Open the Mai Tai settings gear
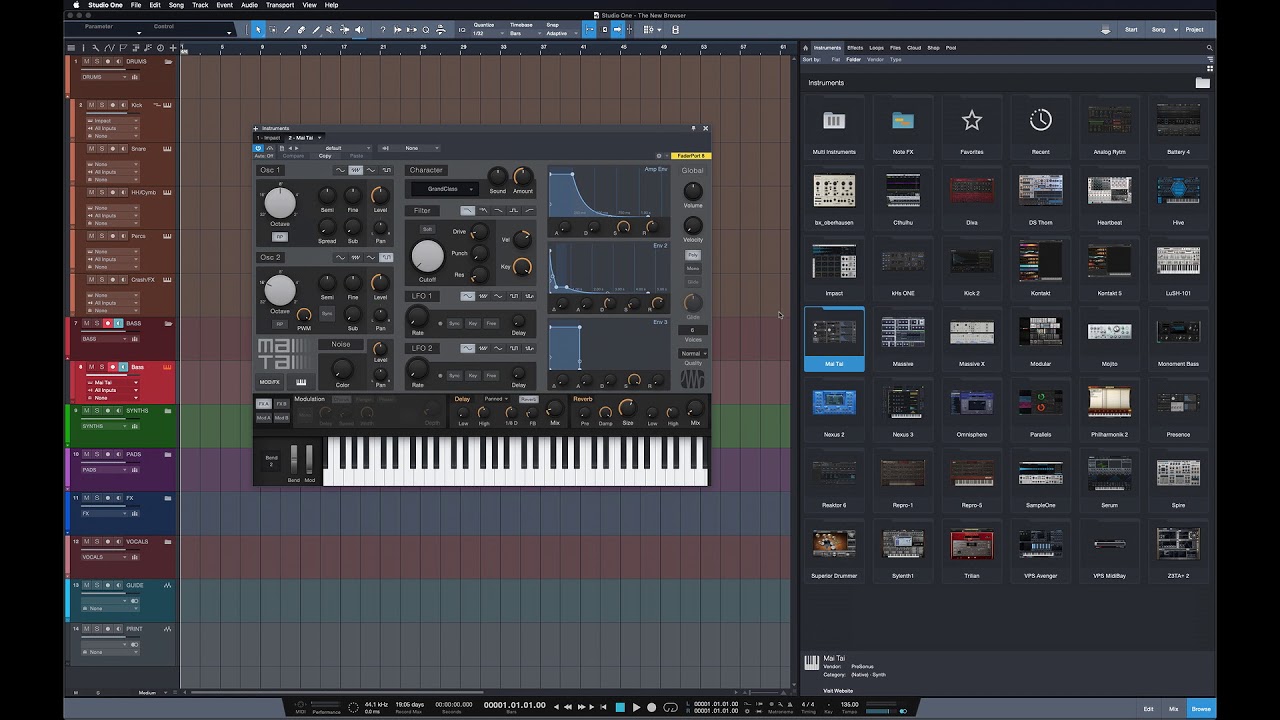 [x=659, y=156]
